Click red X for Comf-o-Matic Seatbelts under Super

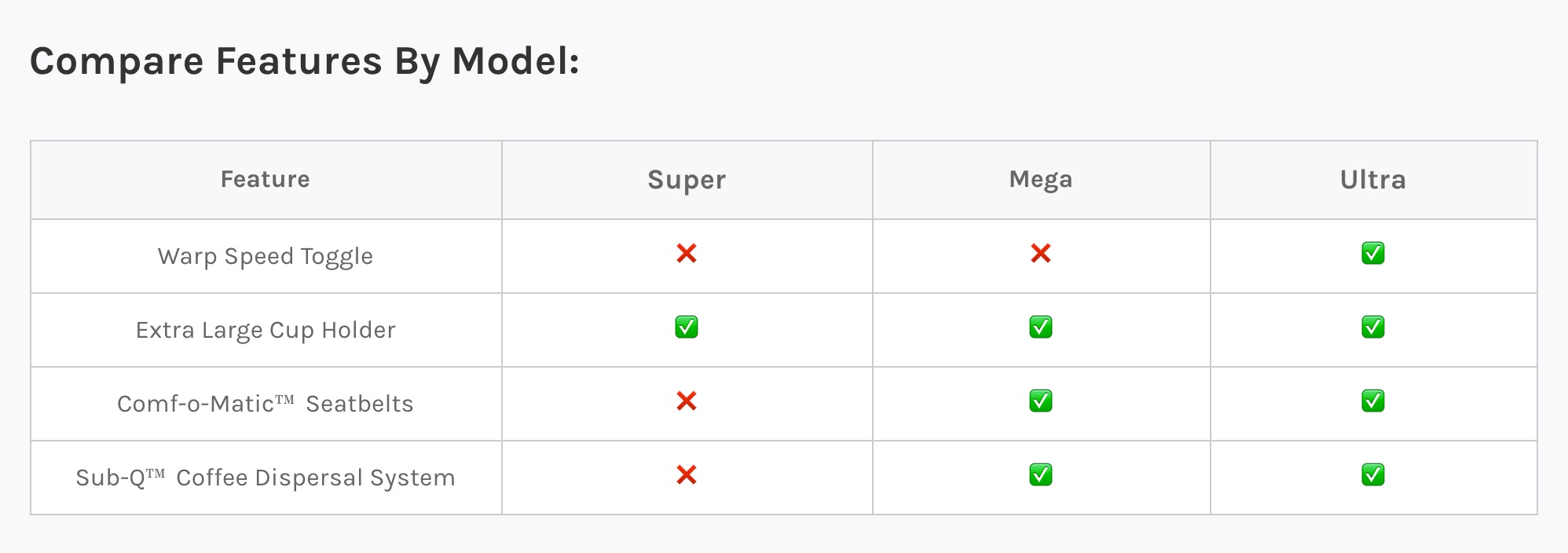(x=687, y=401)
